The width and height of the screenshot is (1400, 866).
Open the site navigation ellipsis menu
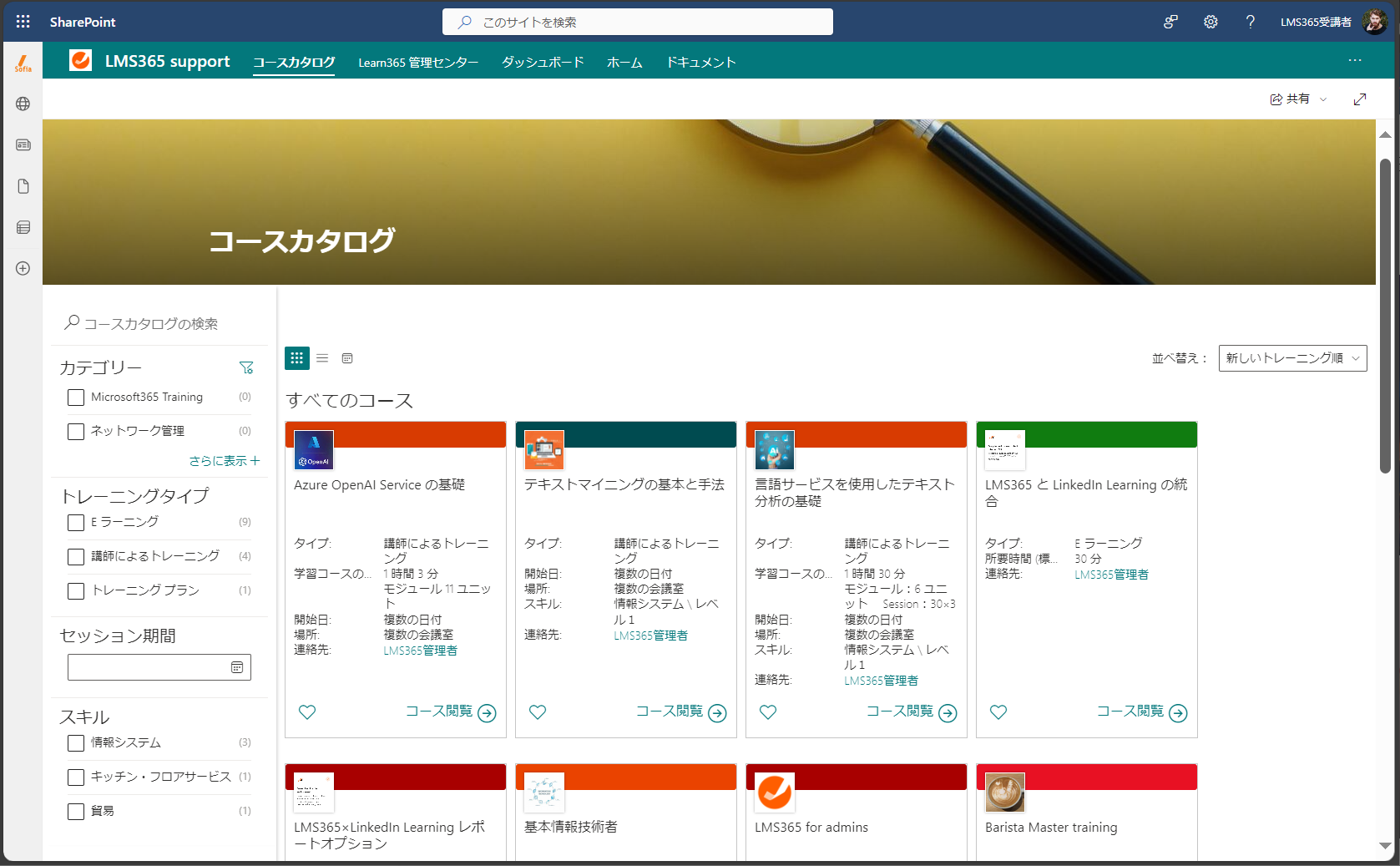coord(1355,60)
